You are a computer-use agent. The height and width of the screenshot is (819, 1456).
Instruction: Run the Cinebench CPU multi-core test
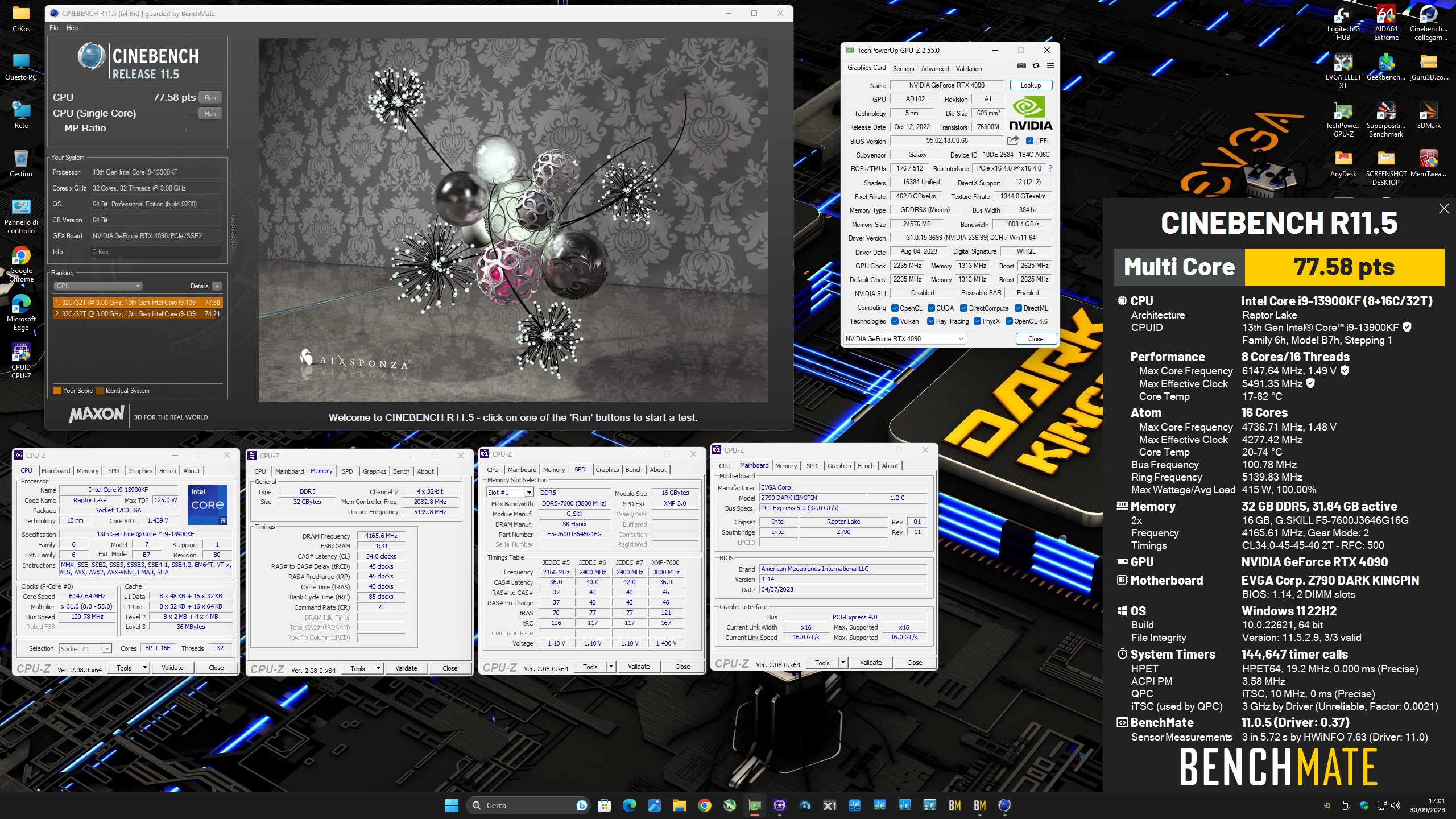210,98
